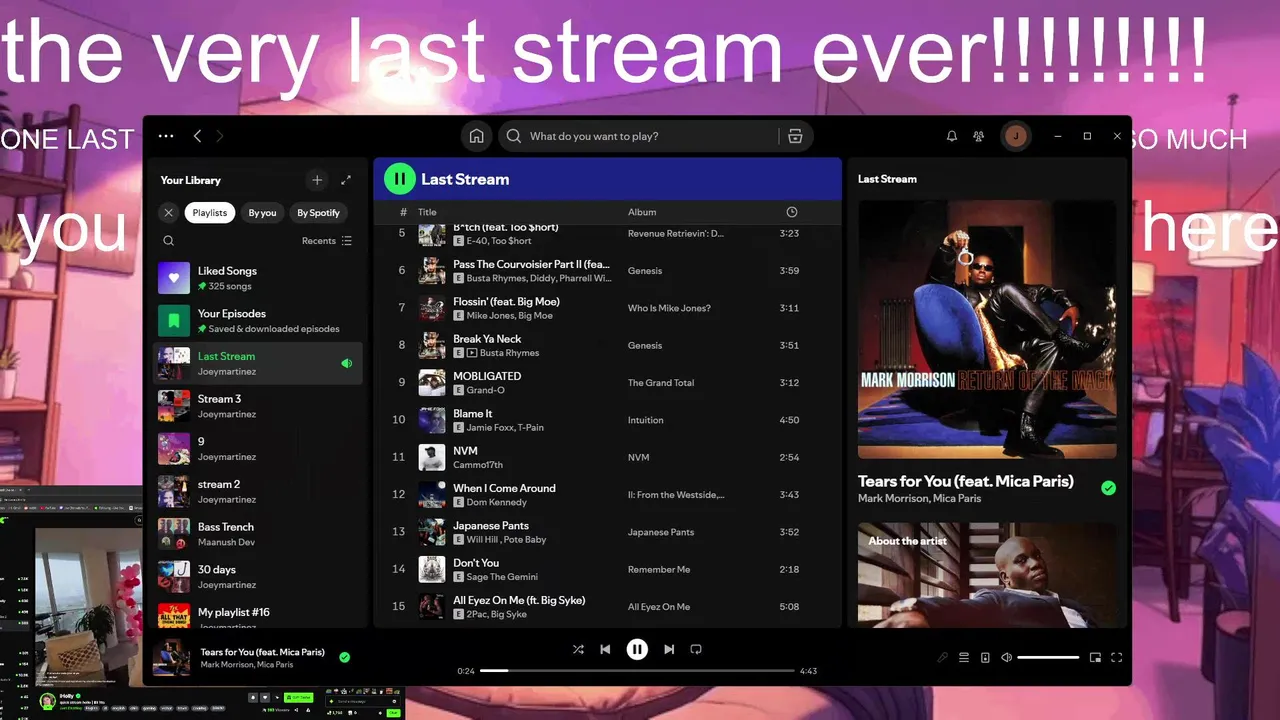
Task: Adjust the volume slider
Action: [1048, 657]
